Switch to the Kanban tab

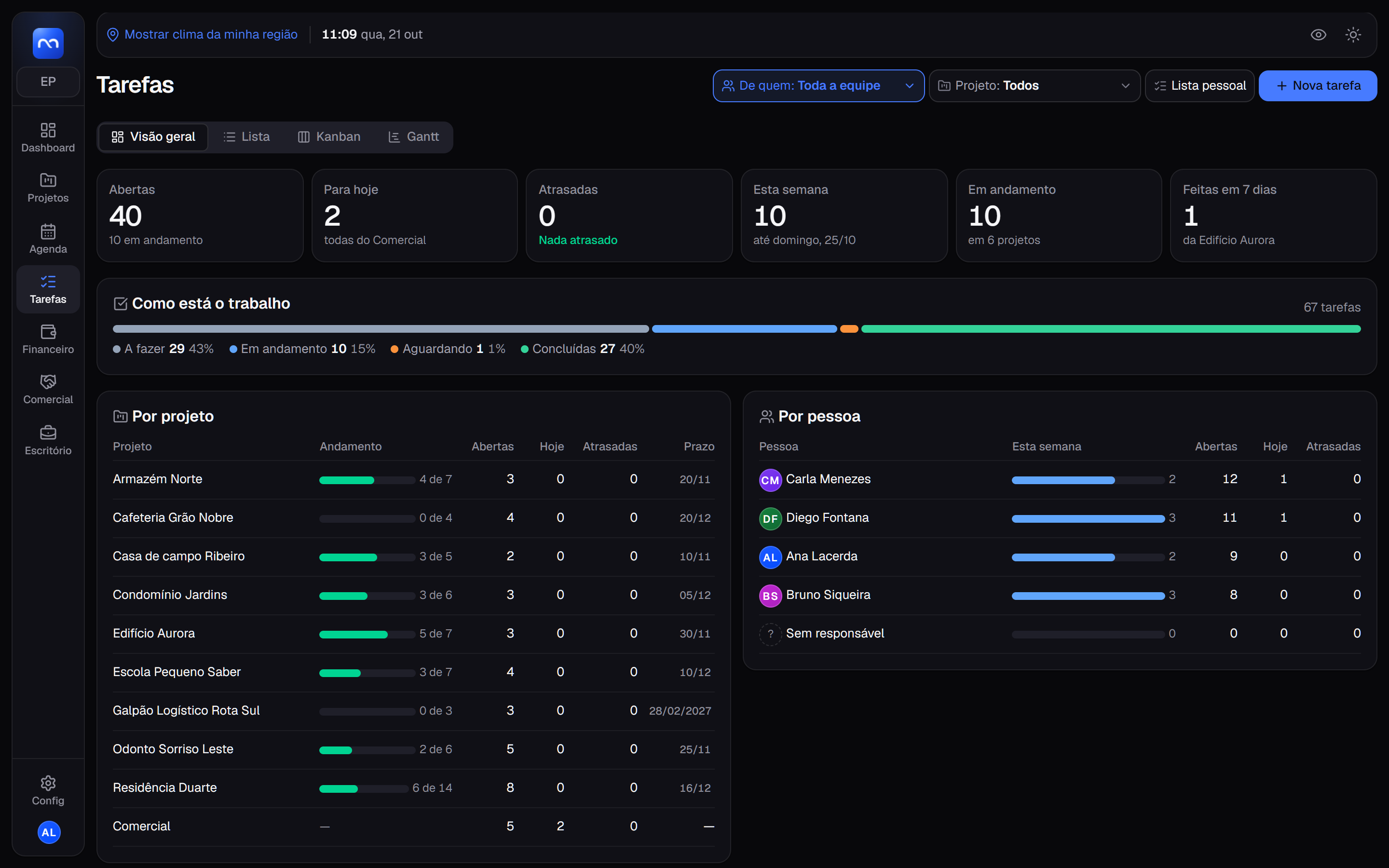[329, 136]
